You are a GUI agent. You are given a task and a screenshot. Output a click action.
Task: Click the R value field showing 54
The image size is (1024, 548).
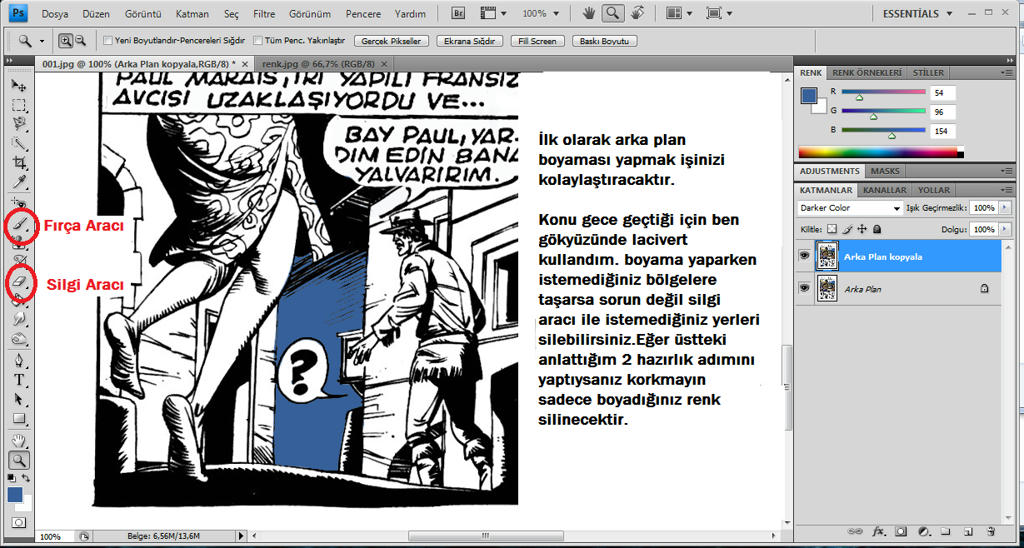[943, 93]
